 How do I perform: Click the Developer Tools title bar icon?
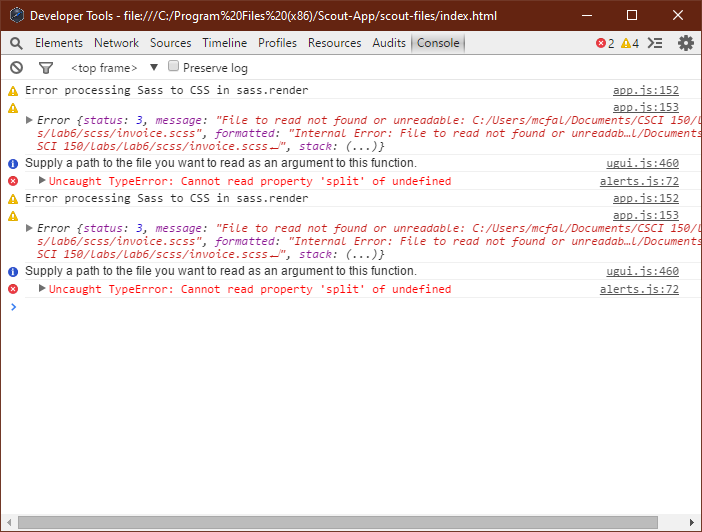pyautogui.click(x=17, y=15)
